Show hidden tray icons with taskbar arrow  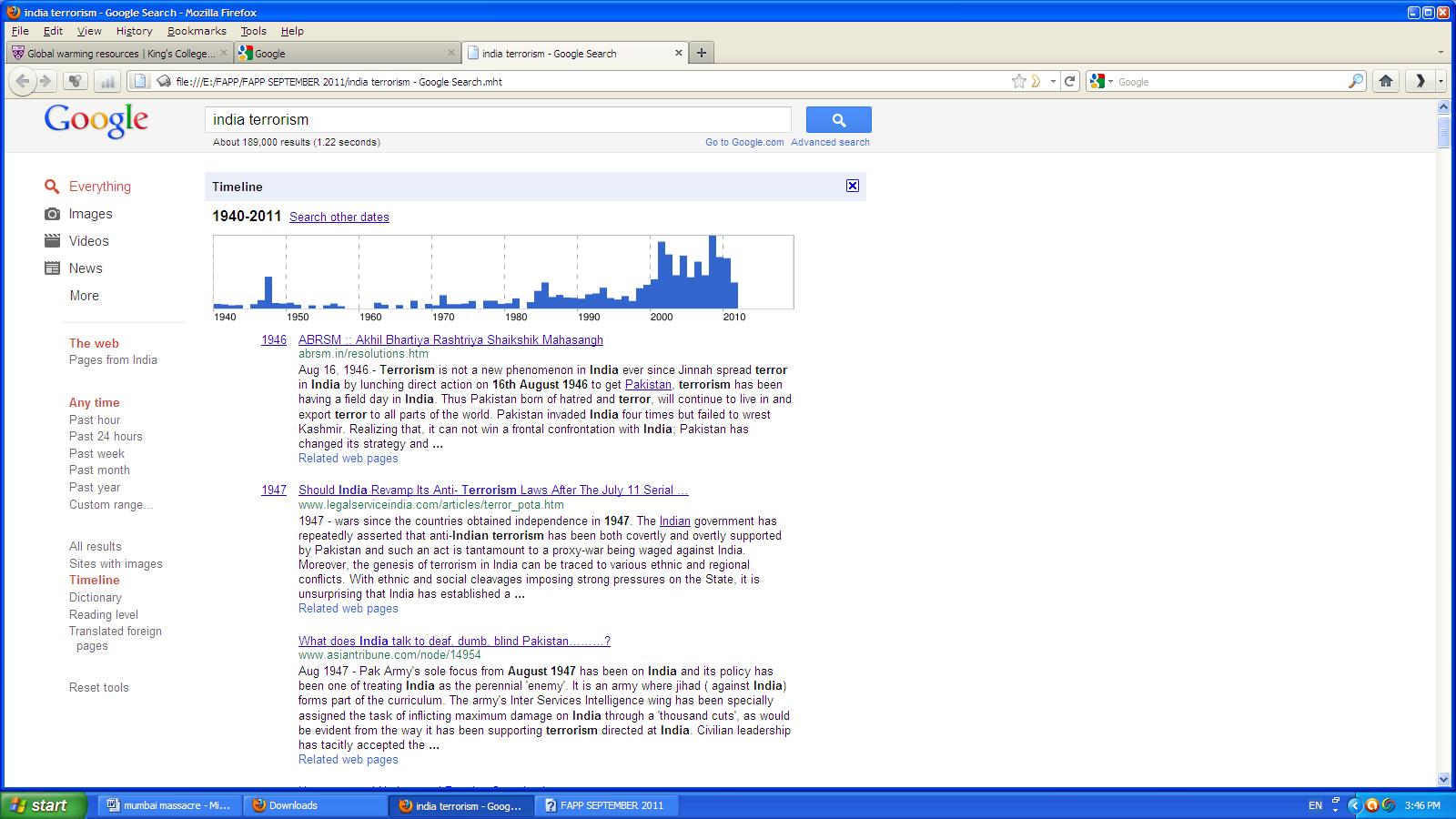point(1354,805)
